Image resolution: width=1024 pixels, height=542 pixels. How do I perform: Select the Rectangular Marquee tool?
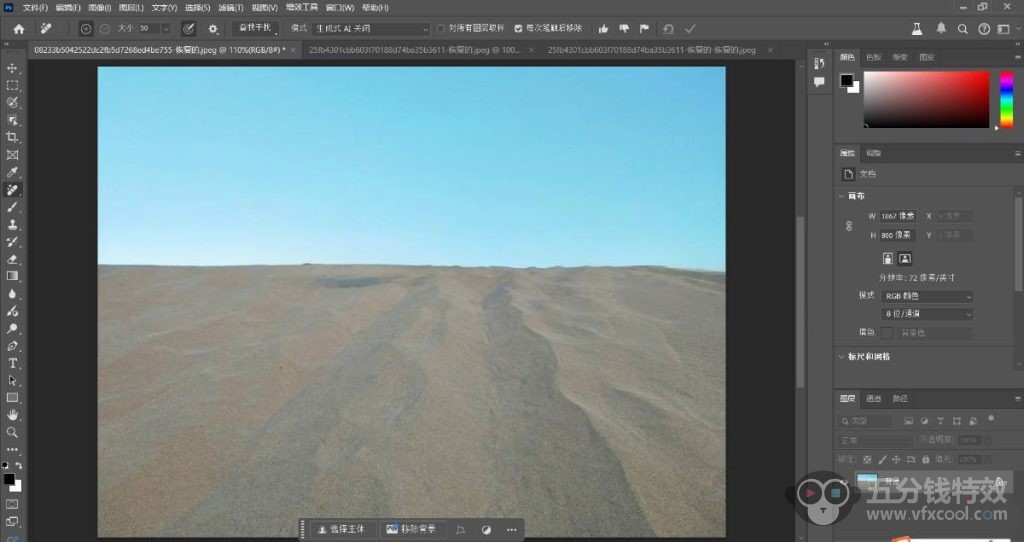click(x=12, y=86)
